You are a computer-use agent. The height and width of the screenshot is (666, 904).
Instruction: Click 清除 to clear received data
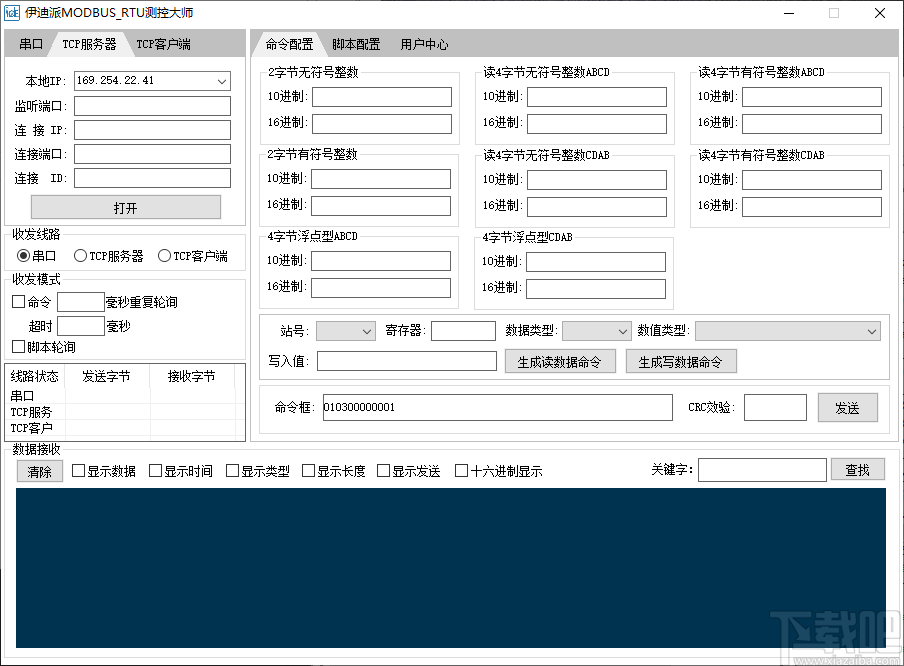pyautogui.click(x=40, y=471)
